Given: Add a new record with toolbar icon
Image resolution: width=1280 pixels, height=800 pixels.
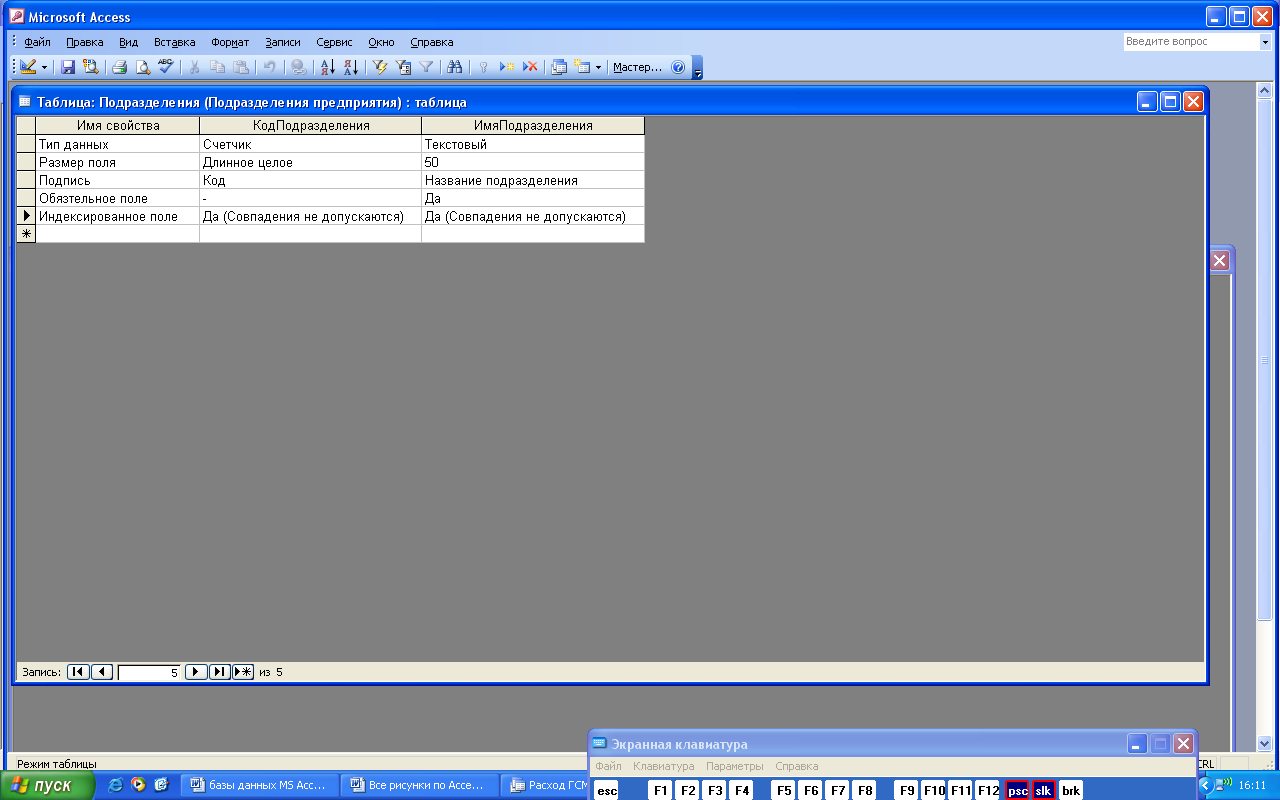Looking at the screenshot, I should [x=507, y=68].
